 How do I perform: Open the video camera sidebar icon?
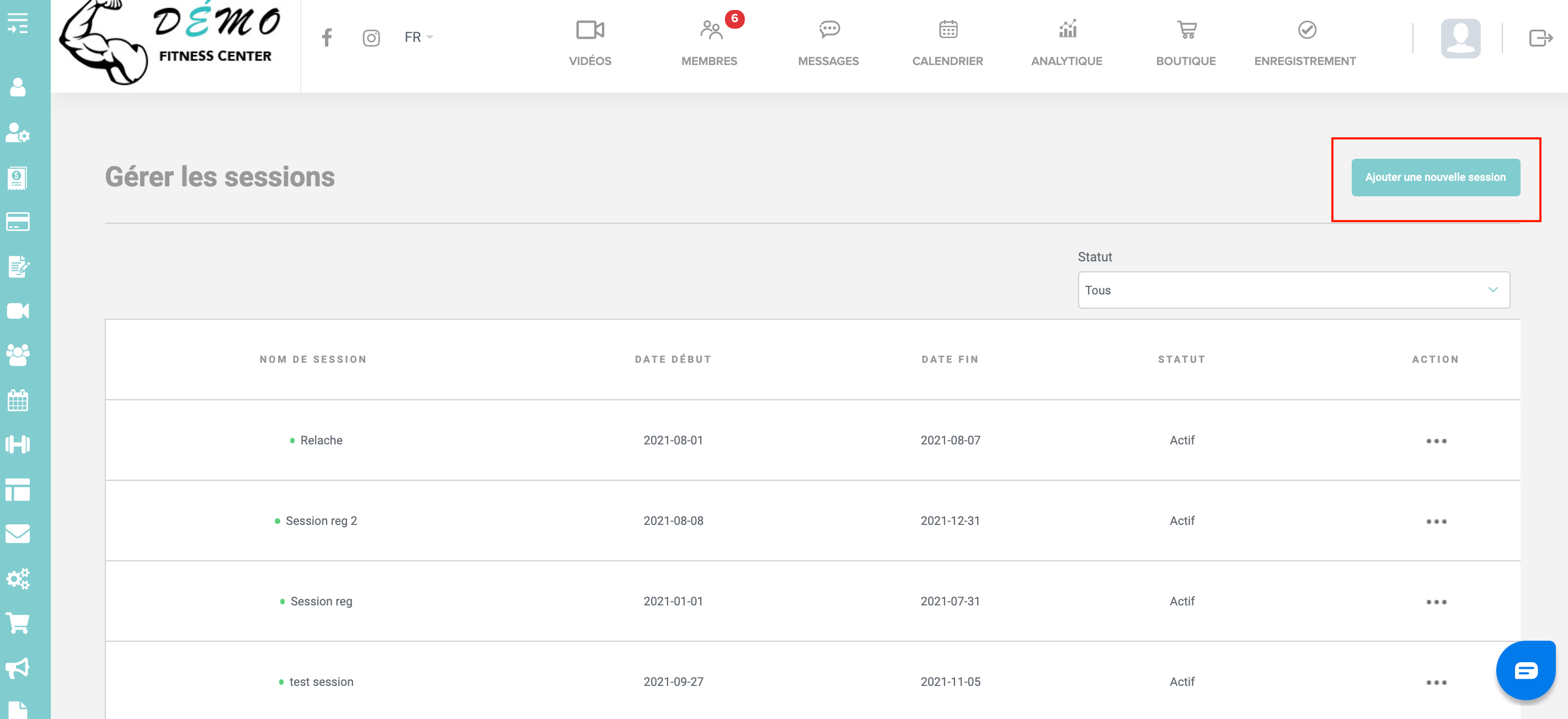click(x=18, y=311)
